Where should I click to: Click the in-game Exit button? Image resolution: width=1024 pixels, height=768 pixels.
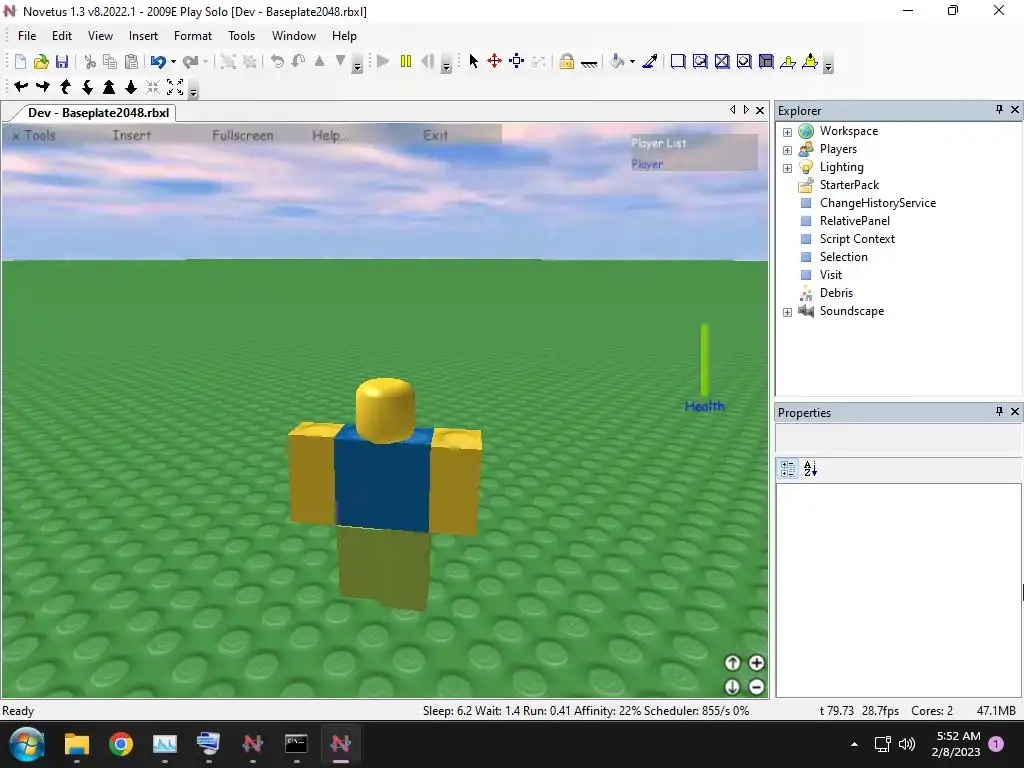[x=436, y=135]
